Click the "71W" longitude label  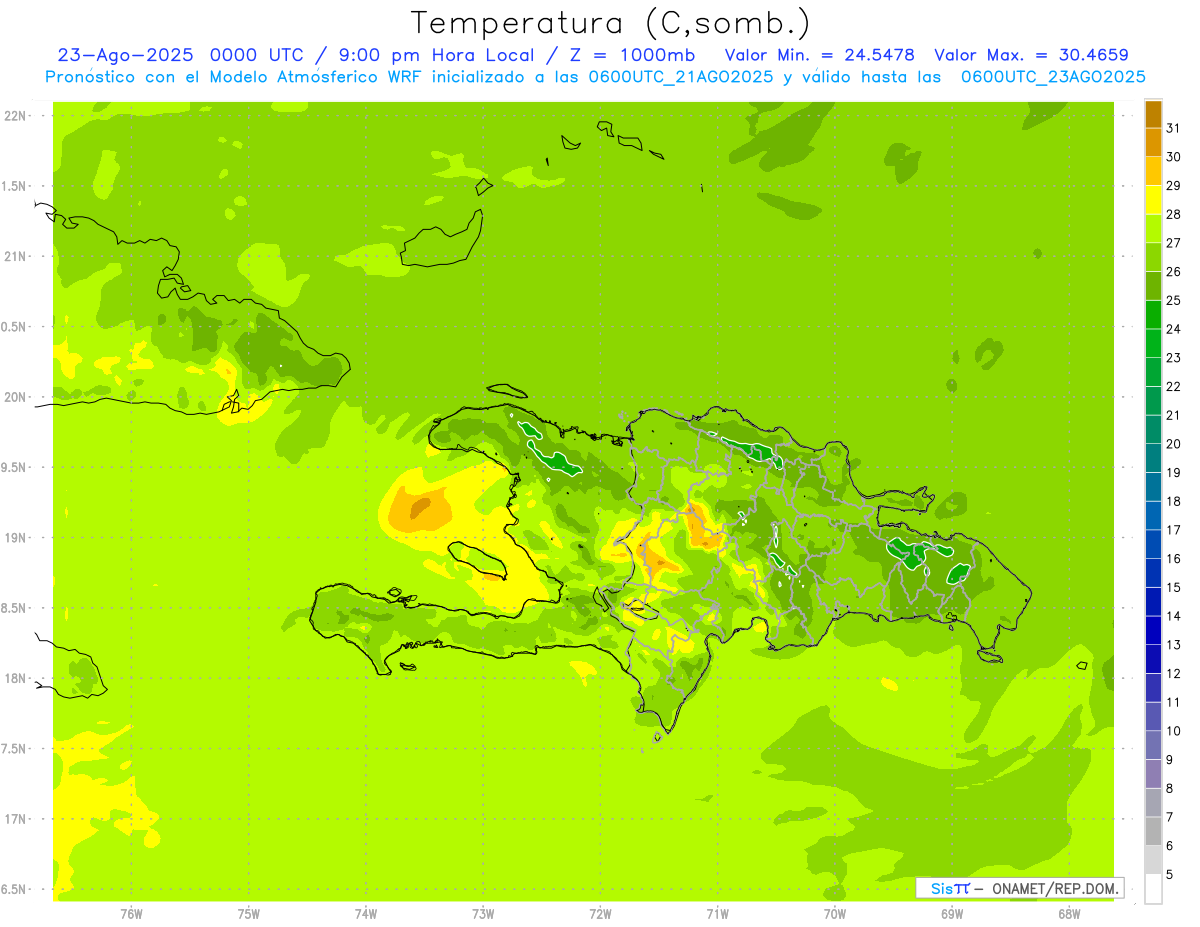tap(717, 914)
